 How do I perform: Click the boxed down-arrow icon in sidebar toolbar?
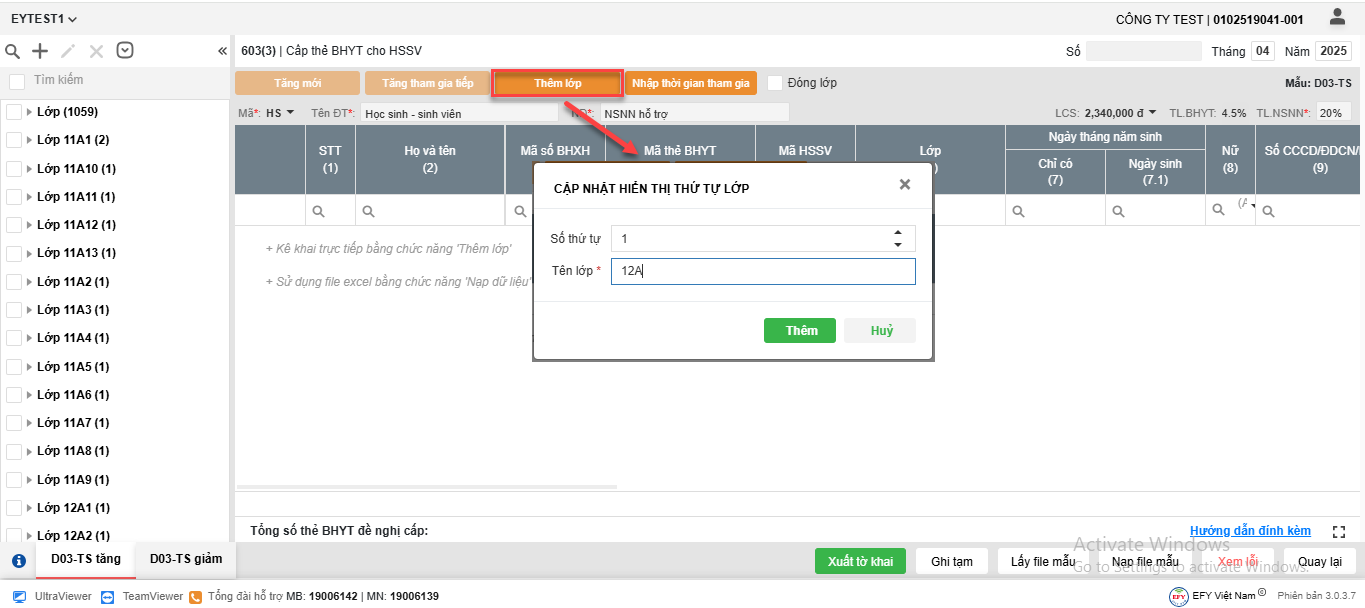[125, 51]
